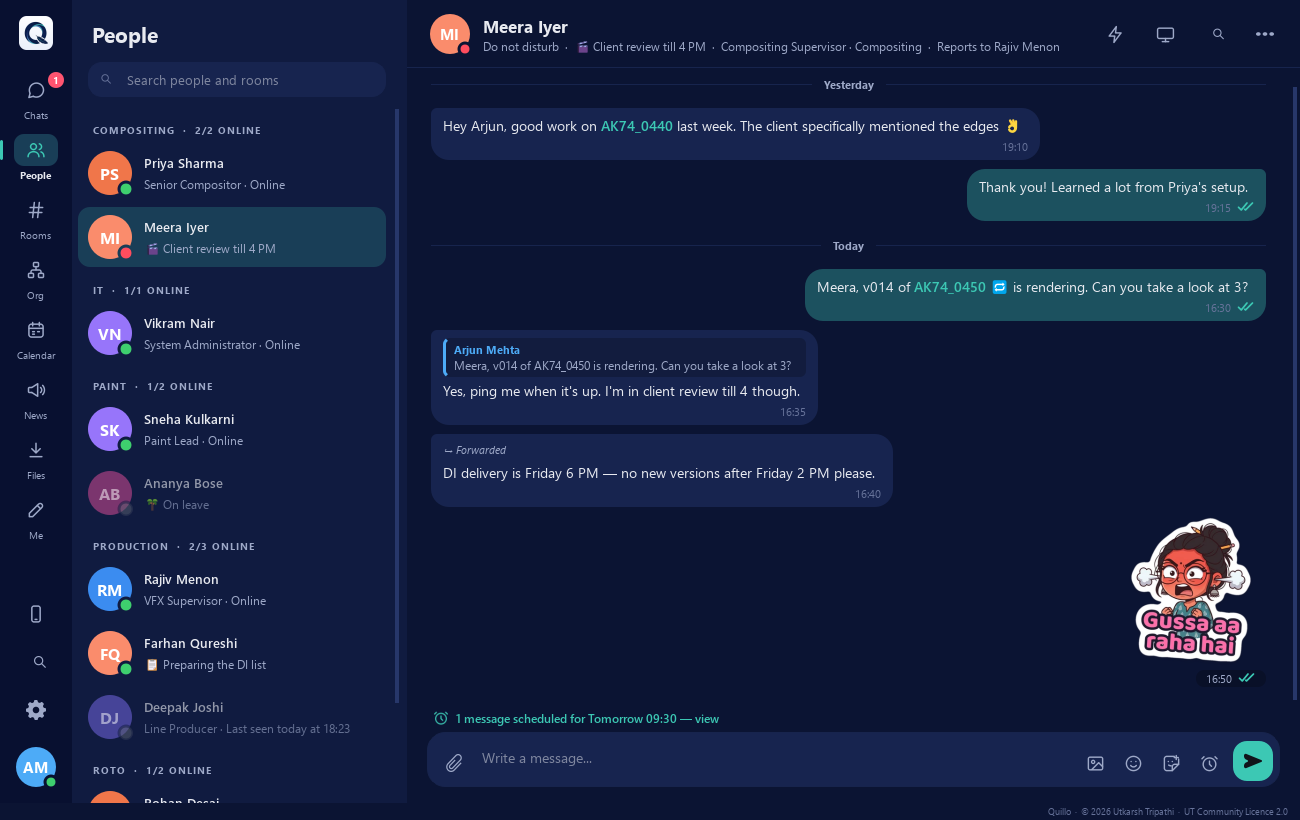
Task: Open the three-dot more options menu
Action: point(1265,34)
